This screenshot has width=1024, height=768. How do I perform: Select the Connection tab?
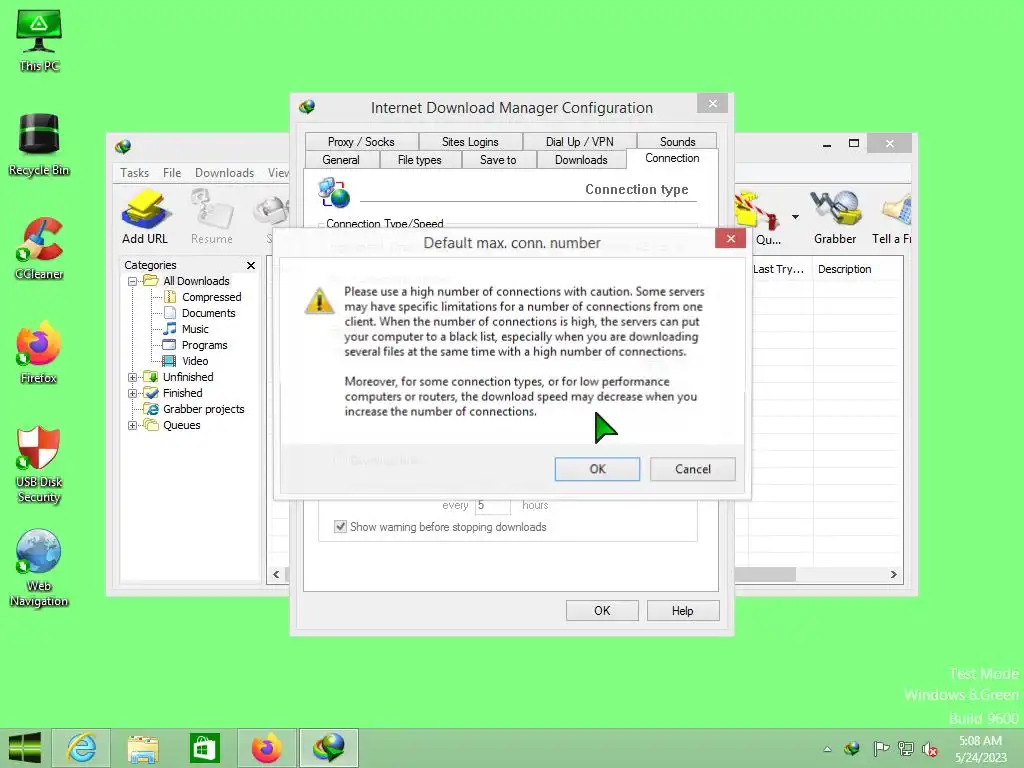(672, 159)
